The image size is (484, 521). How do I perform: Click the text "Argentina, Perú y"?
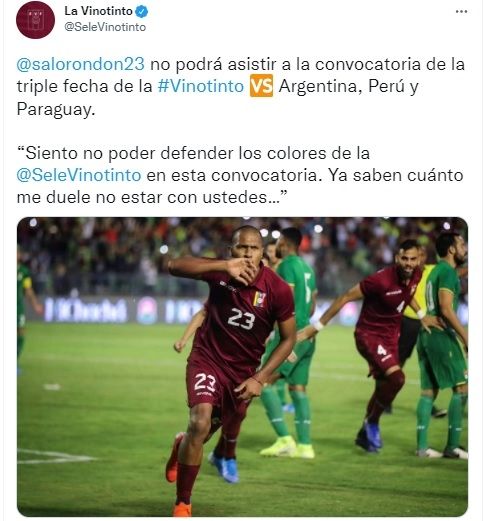point(348,87)
